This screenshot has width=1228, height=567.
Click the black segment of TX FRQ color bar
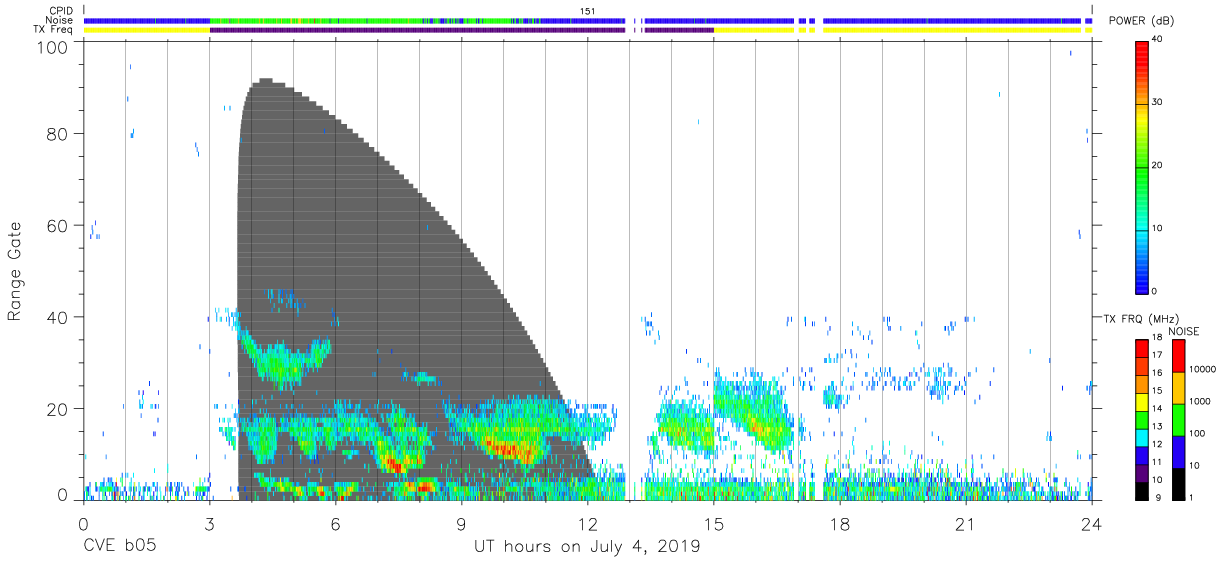click(1141, 489)
